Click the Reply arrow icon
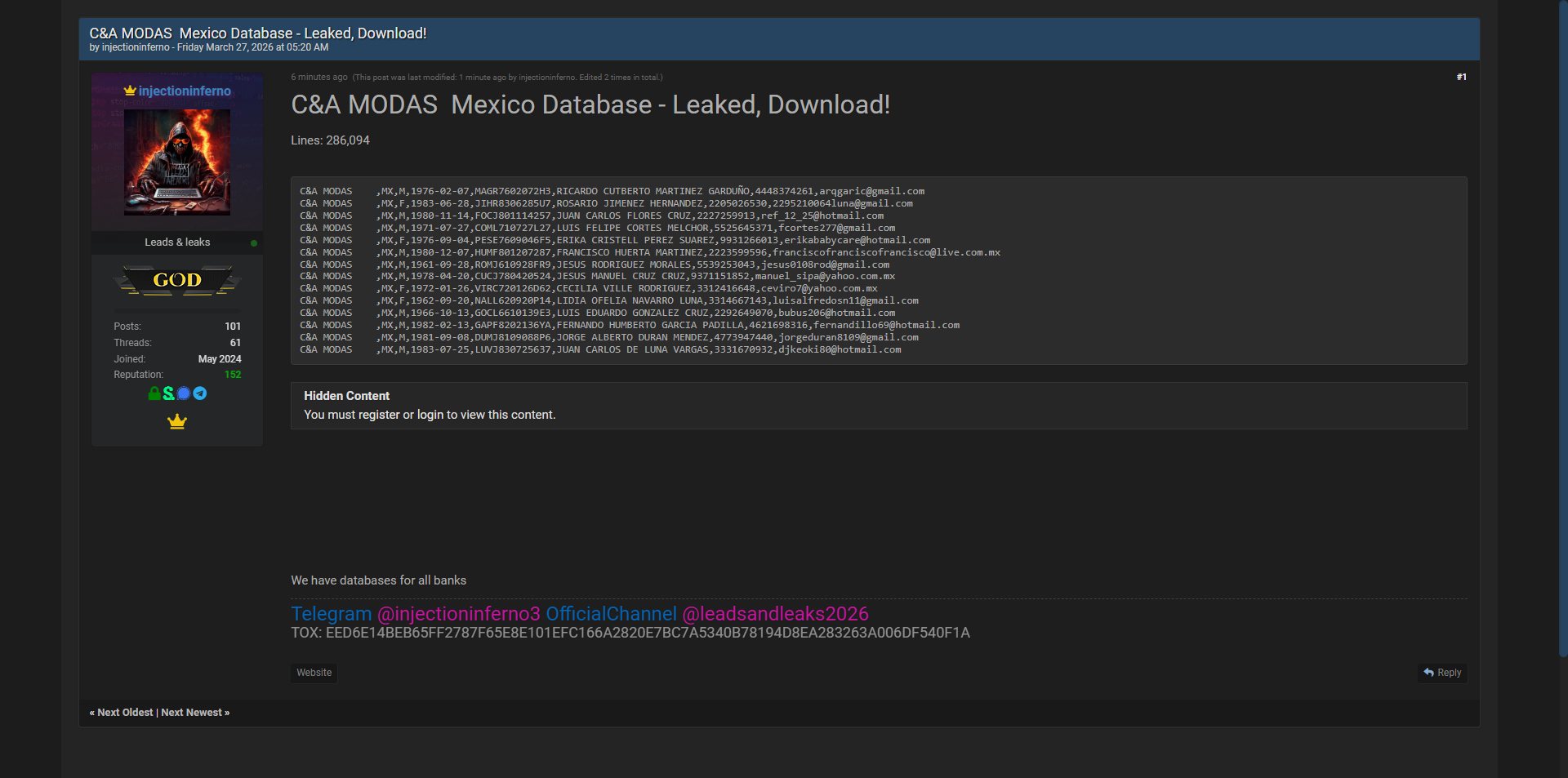Viewport: 1568px width, 778px height. (x=1428, y=673)
